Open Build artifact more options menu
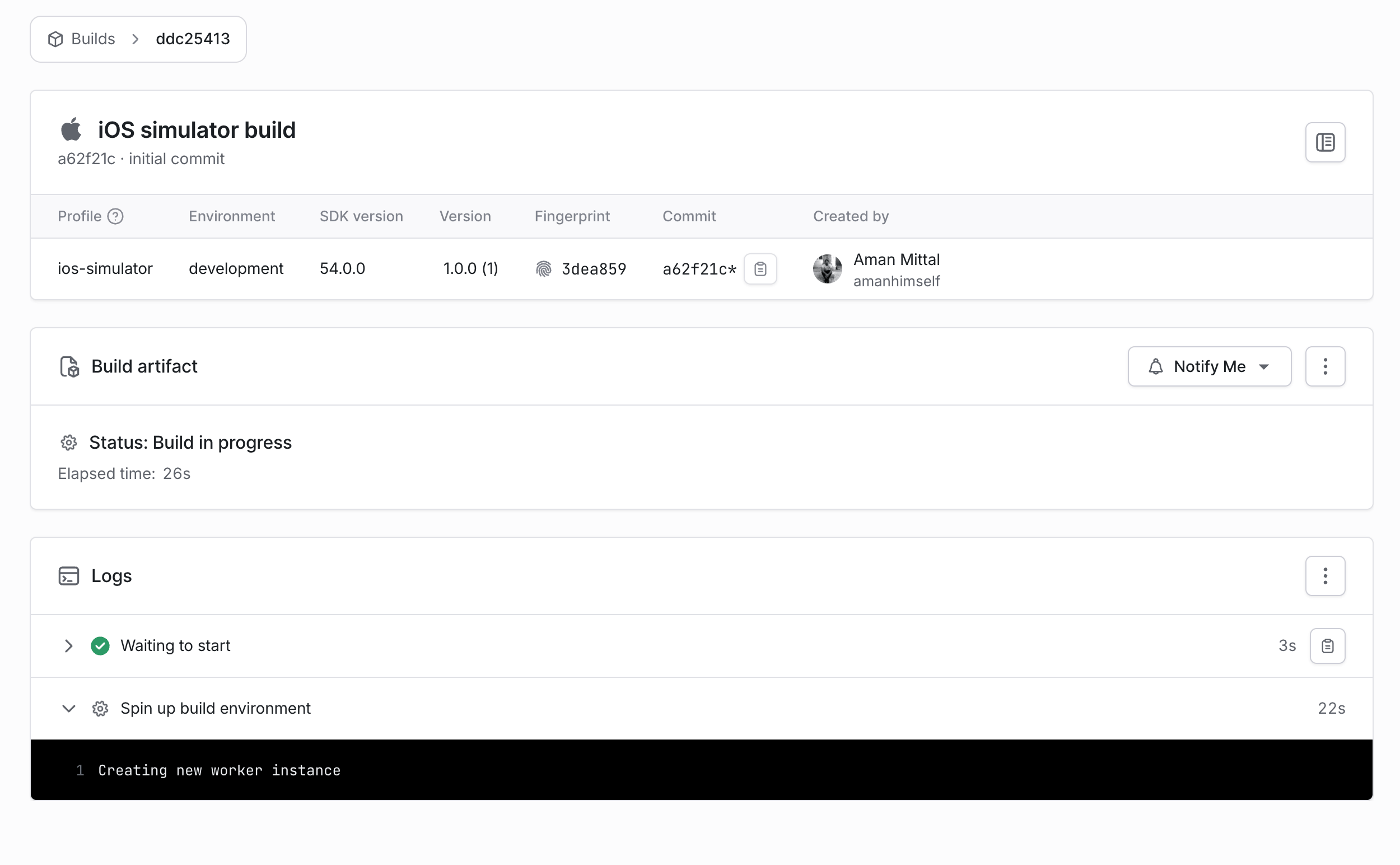Viewport: 1400px width, 865px height. tap(1324, 366)
